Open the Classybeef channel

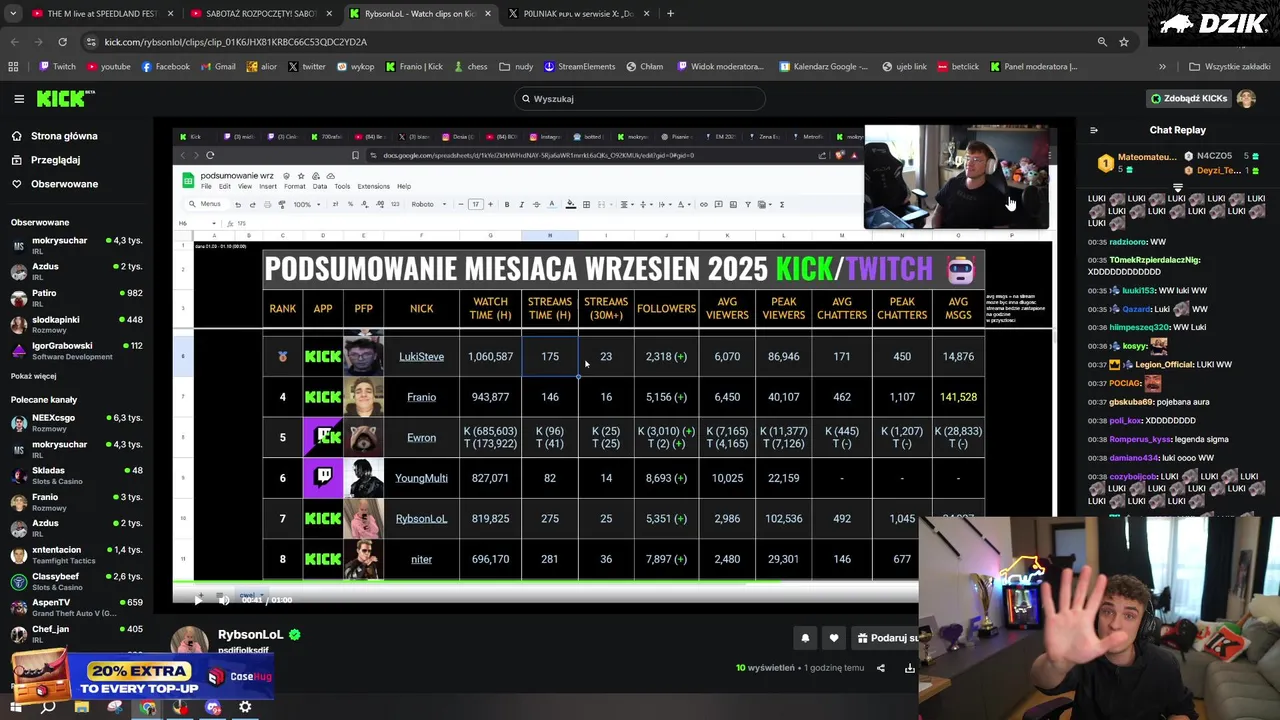click(77, 581)
